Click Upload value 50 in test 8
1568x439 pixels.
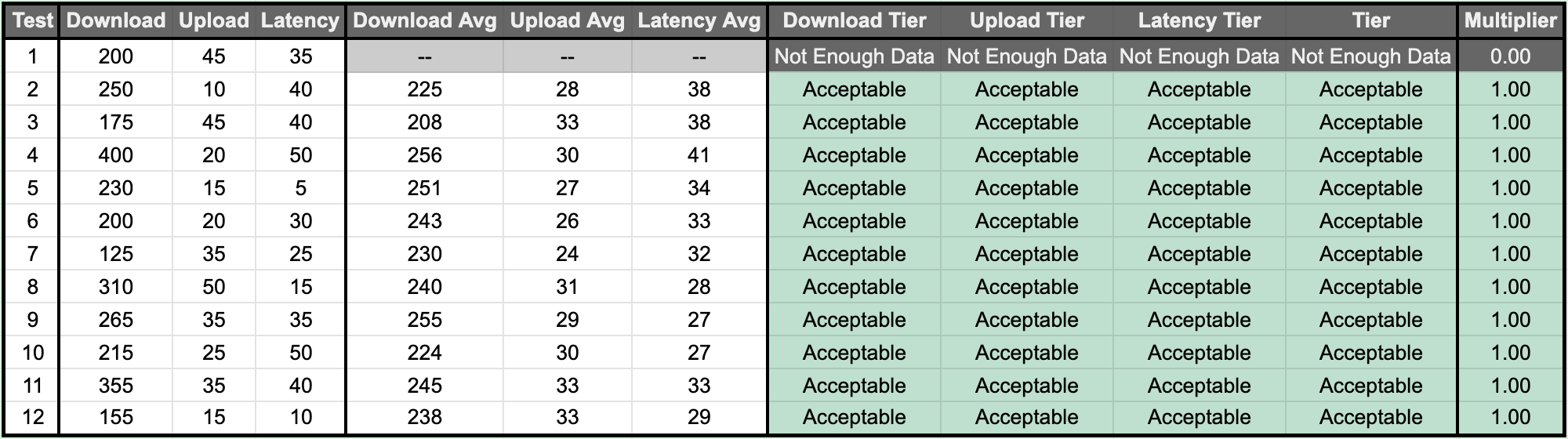point(213,287)
